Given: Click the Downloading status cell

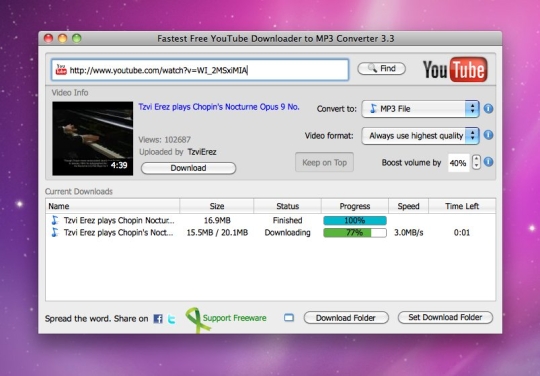Looking at the screenshot, I should (x=288, y=233).
